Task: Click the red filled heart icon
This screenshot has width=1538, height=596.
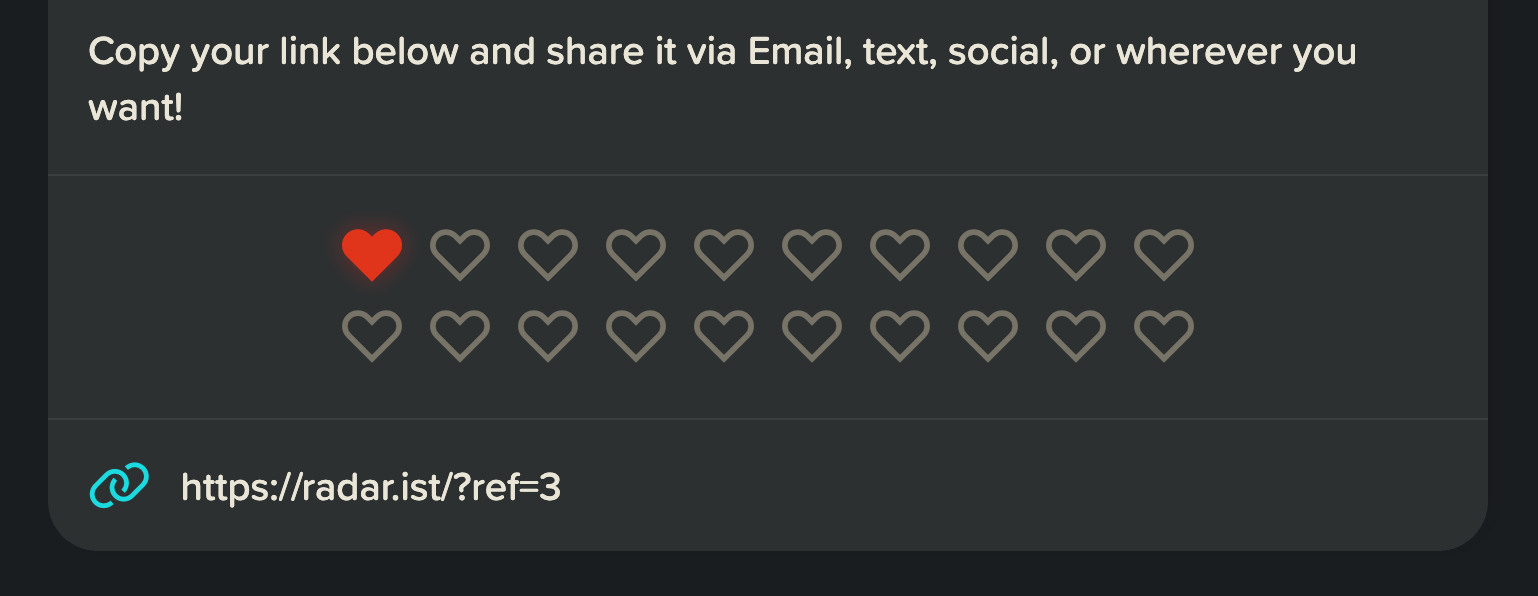Action: tap(372, 254)
